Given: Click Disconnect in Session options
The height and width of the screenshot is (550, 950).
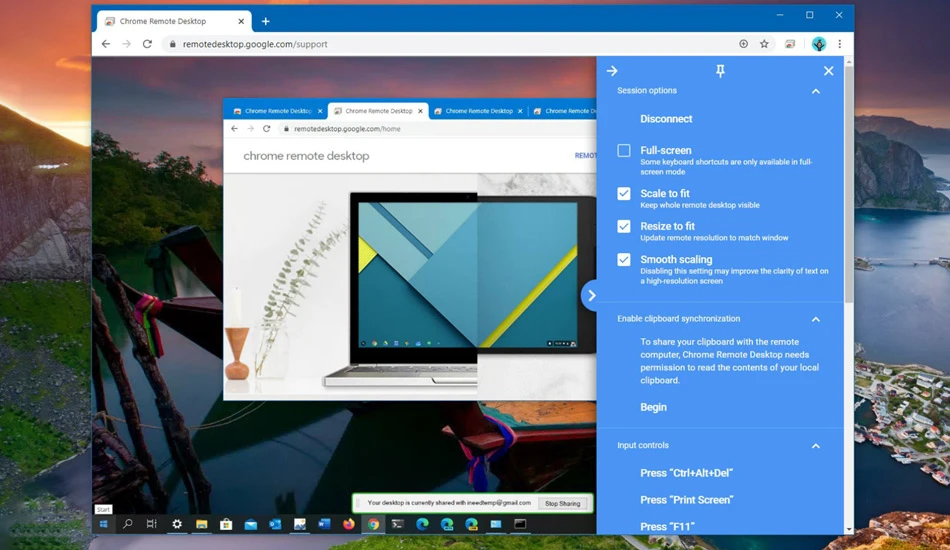Looking at the screenshot, I should click(666, 119).
